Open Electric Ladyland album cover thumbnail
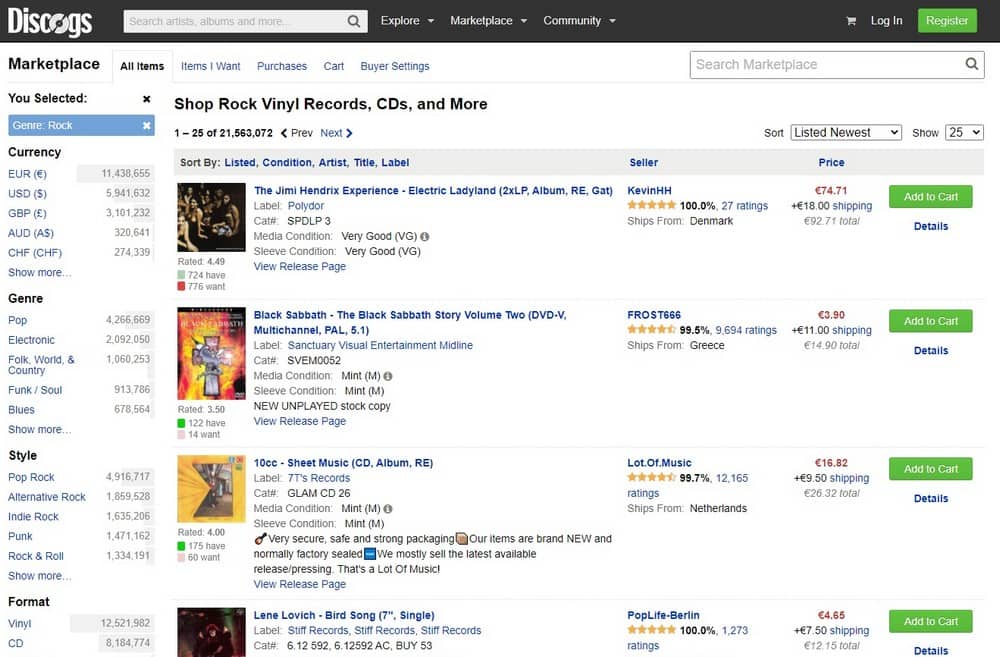The image size is (1000, 657). click(x=211, y=218)
